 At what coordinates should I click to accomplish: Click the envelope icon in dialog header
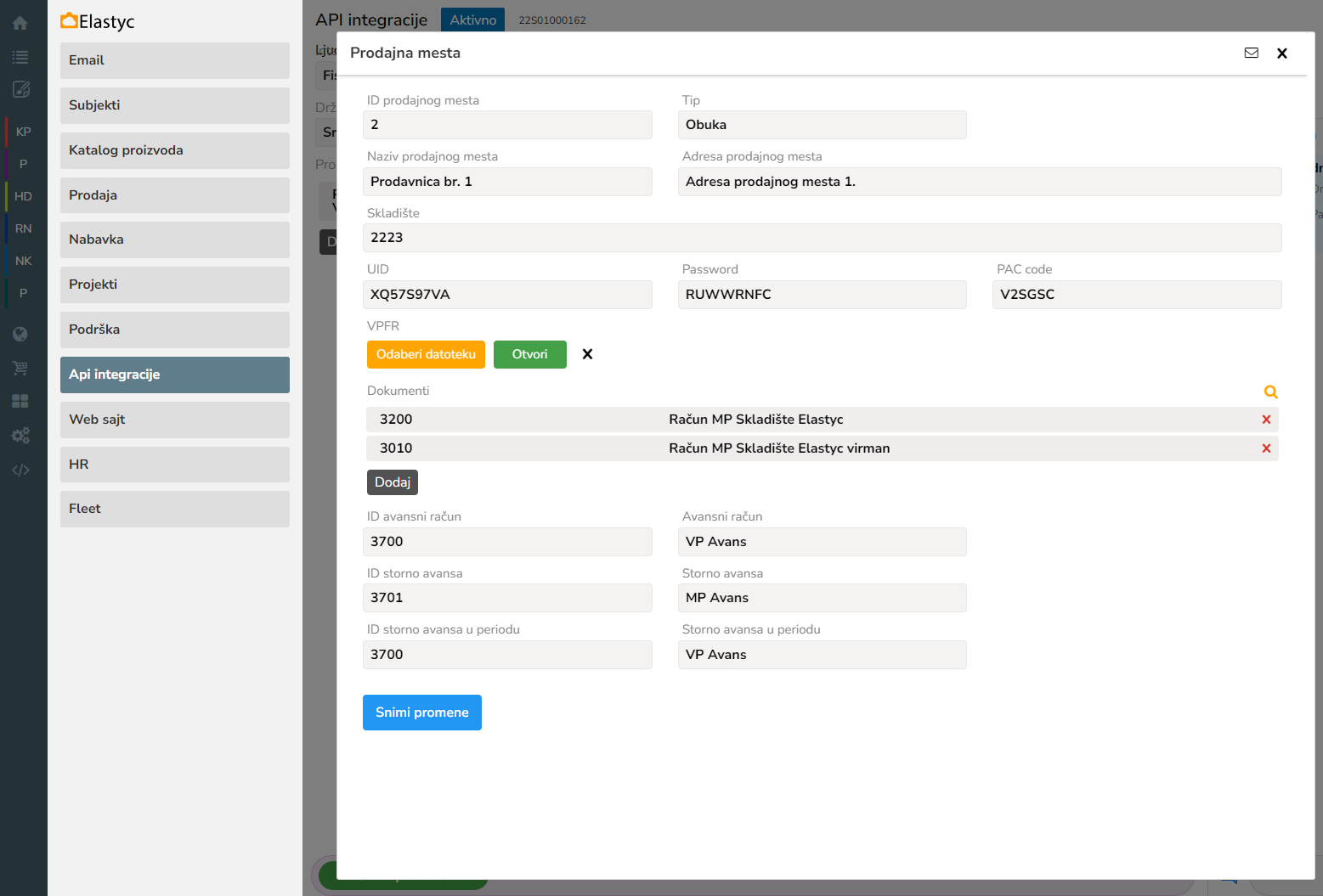[x=1251, y=53]
